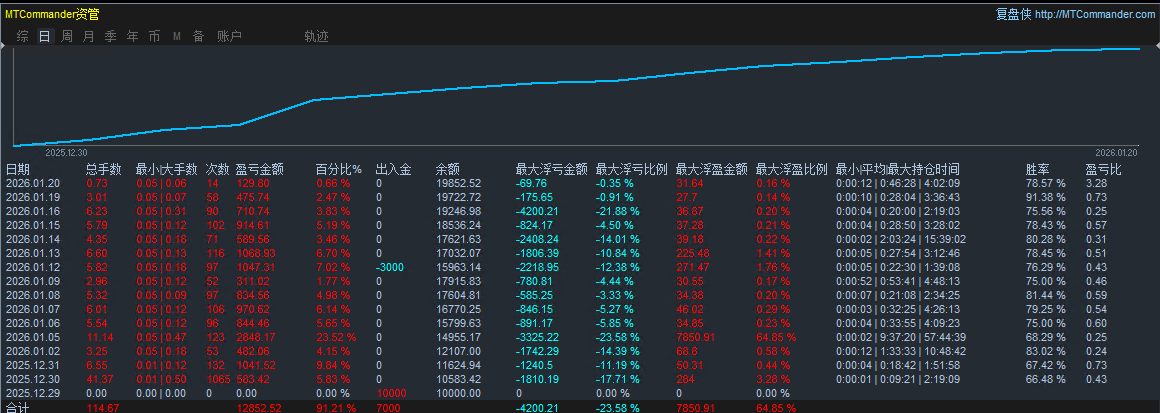This screenshot has width=1160, height=413.
Task: Select the 日 daily tab
Action: click(x=45, y=36)
